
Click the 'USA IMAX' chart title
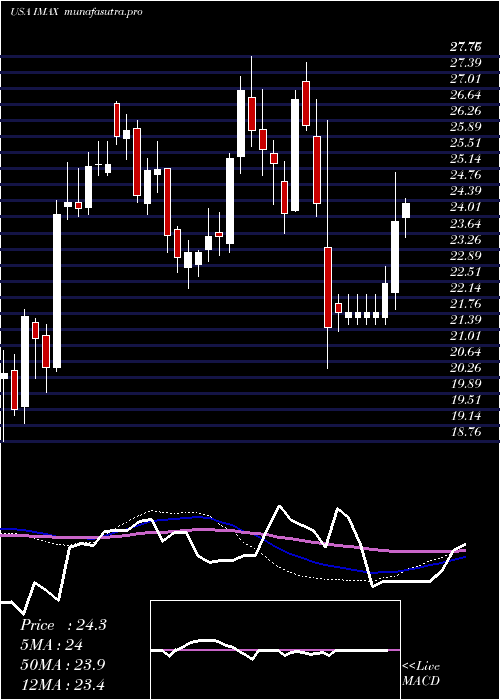(33, 12)
